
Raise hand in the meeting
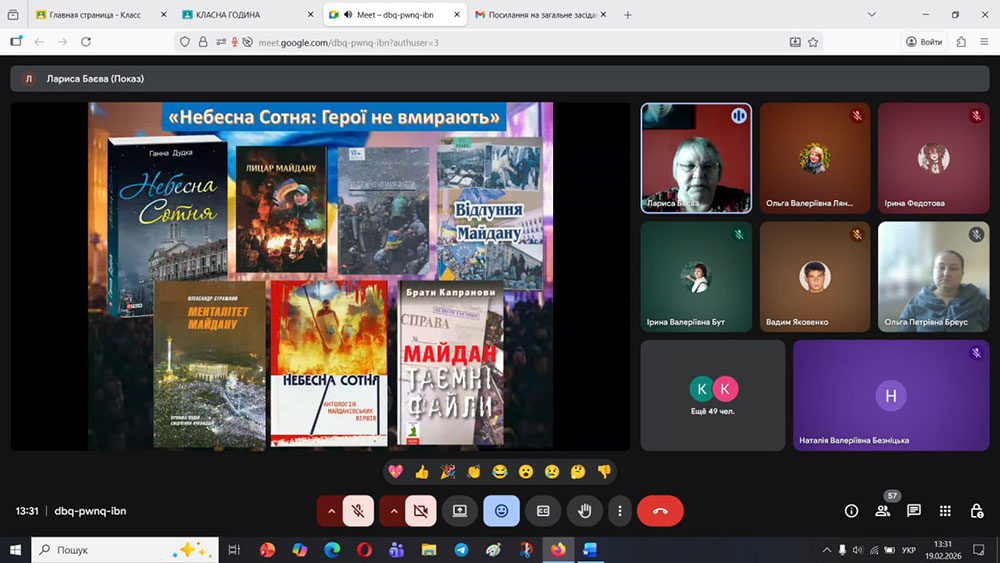[585, 511]
